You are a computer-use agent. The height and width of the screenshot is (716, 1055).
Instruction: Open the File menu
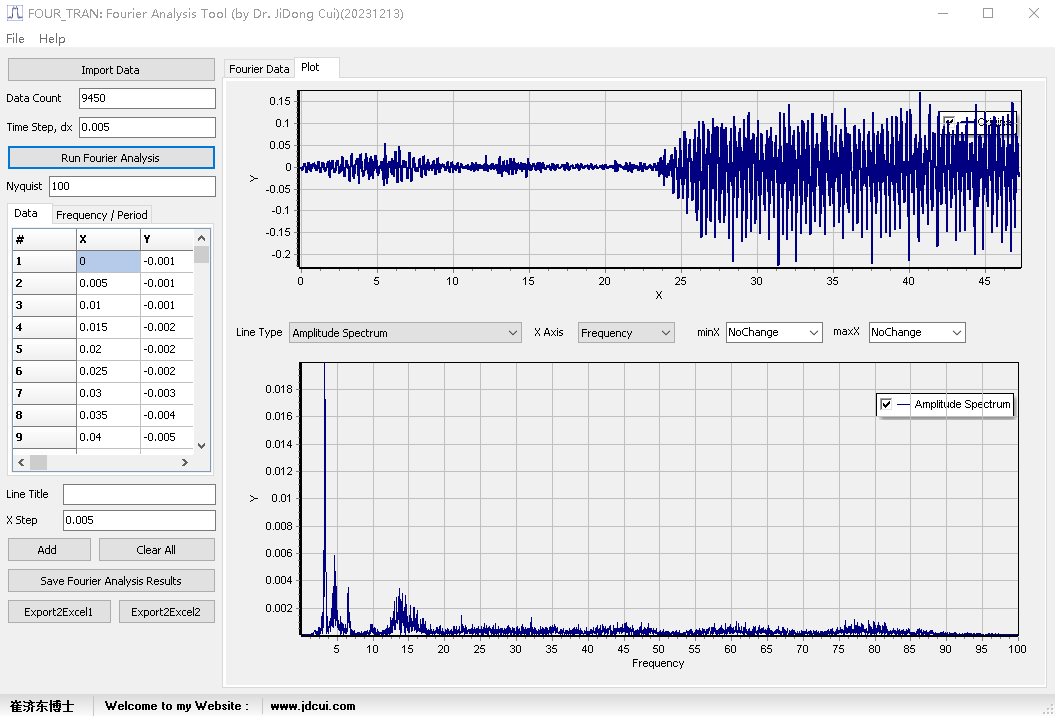point(15,38)
